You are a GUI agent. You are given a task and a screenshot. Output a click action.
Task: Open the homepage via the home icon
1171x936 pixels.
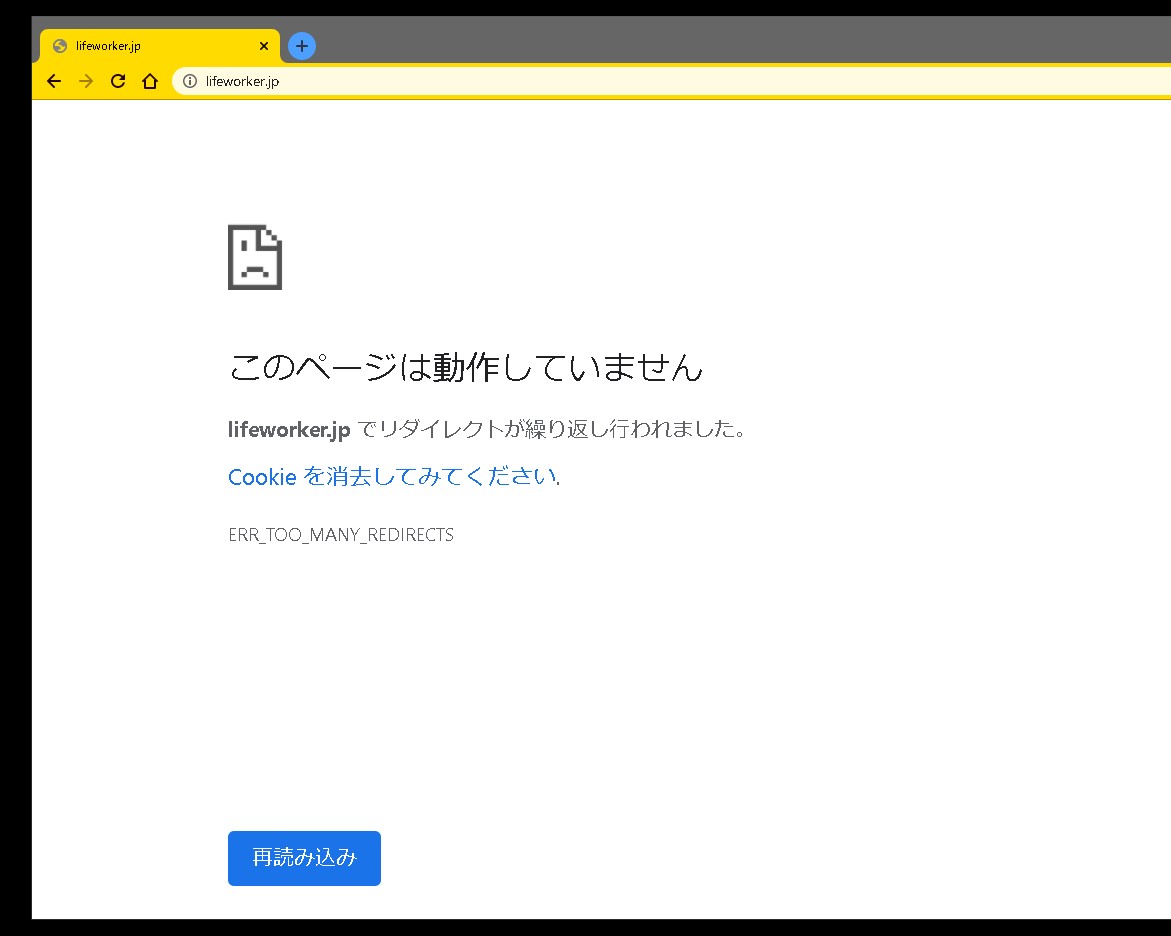click(x=150, y=81)
